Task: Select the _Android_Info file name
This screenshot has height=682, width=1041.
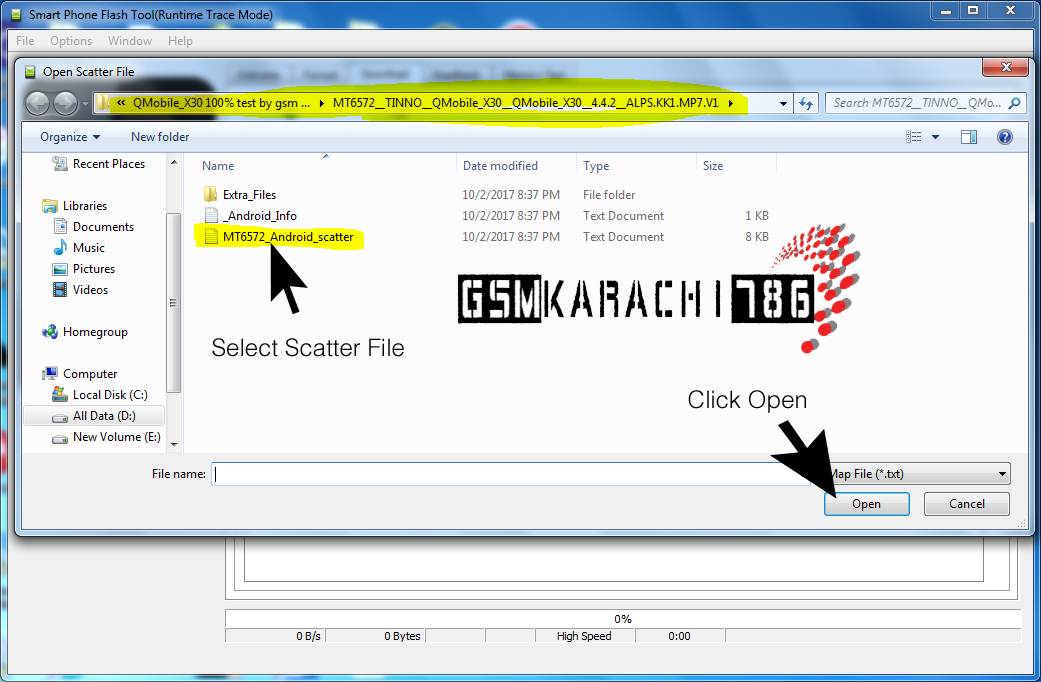Action: click(x=260, y=216)
